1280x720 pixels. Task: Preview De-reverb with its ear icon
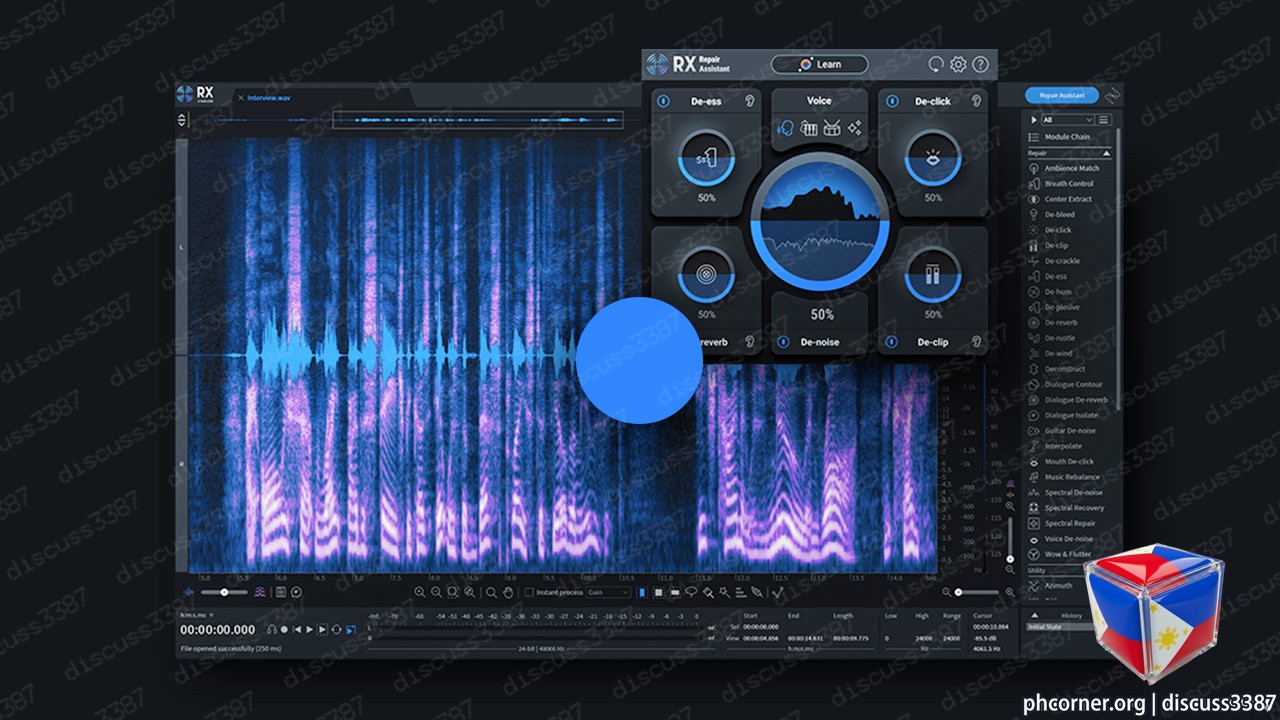click(x=750, y=342)
